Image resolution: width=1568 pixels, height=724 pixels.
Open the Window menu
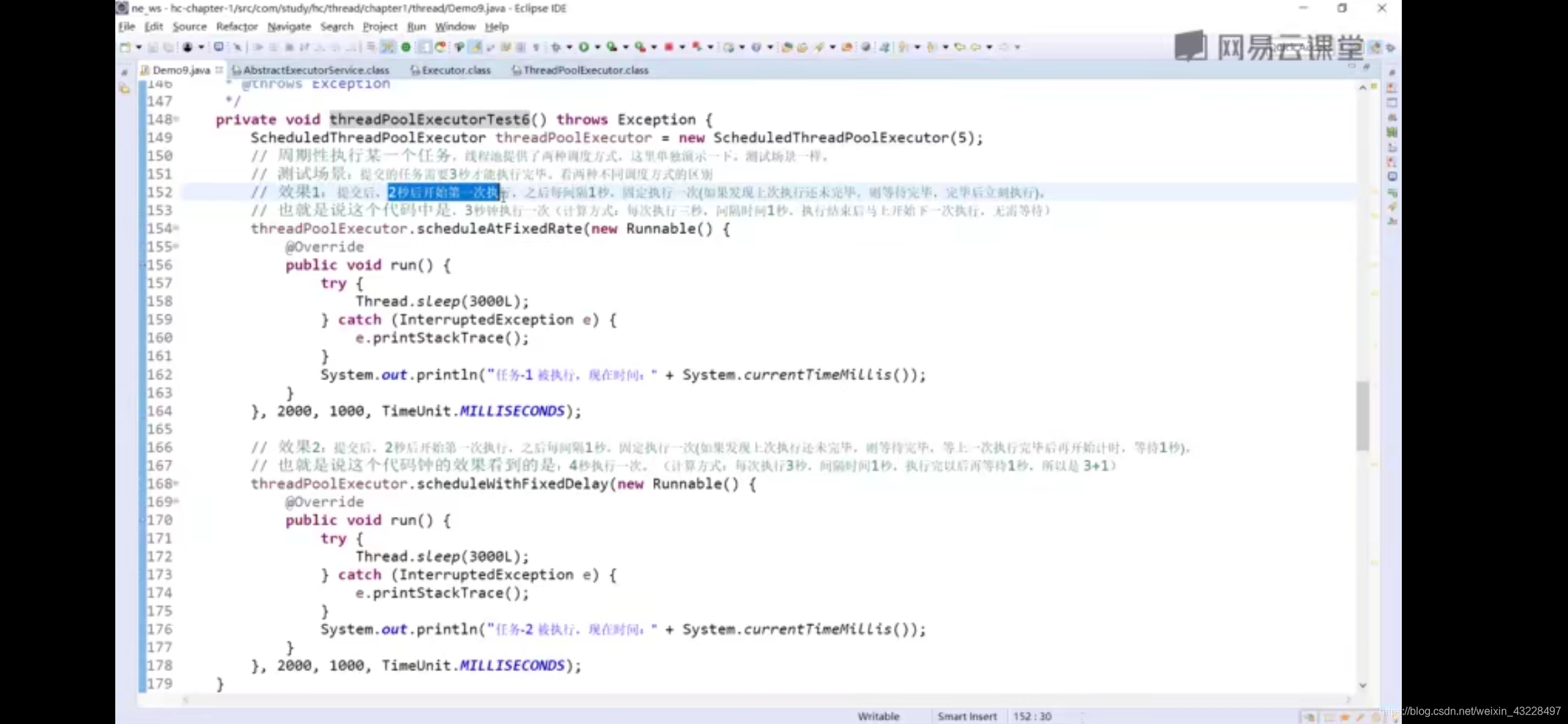tap(455, 26)
